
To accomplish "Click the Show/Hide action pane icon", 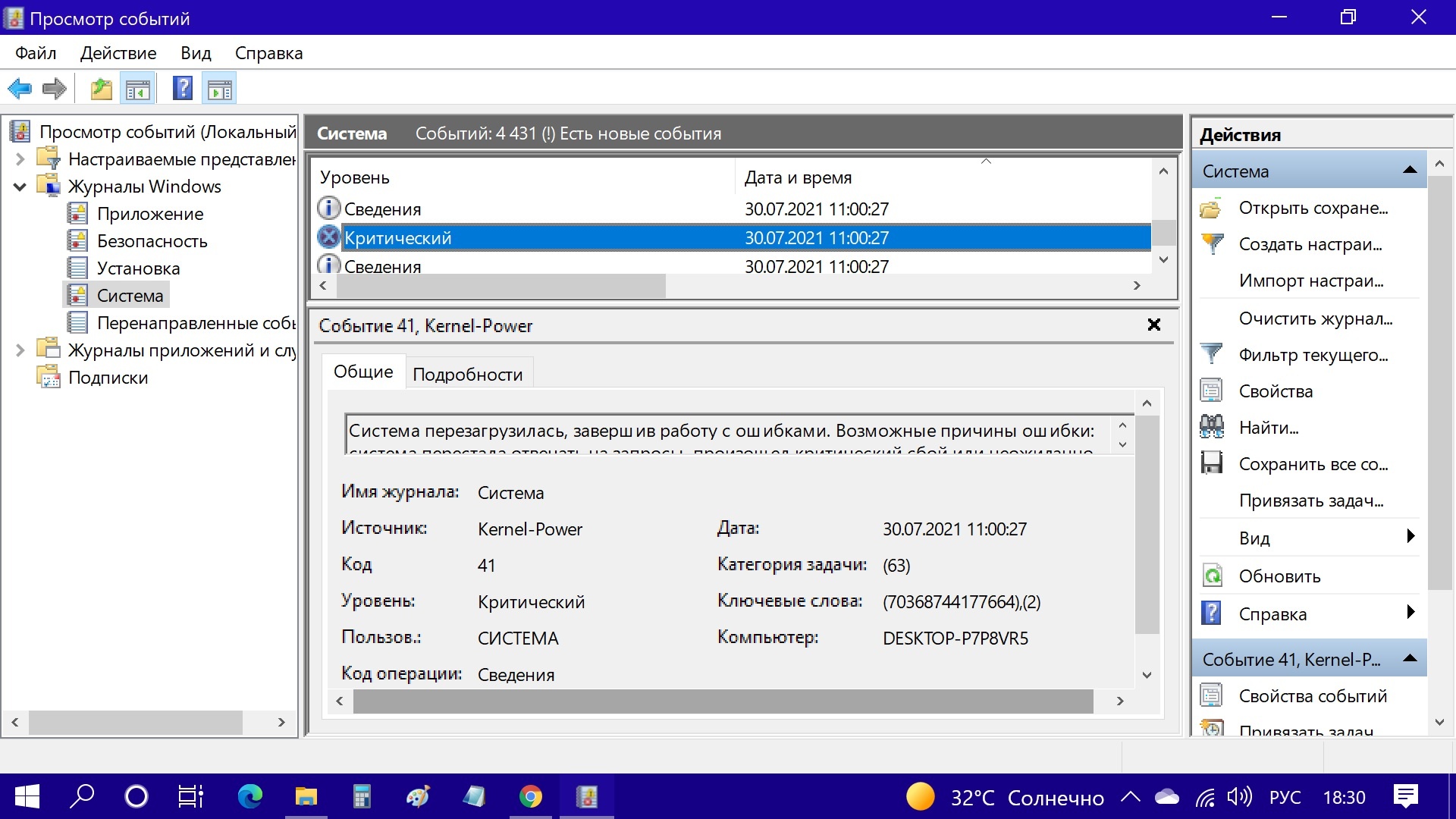I will tap(220, 89).
